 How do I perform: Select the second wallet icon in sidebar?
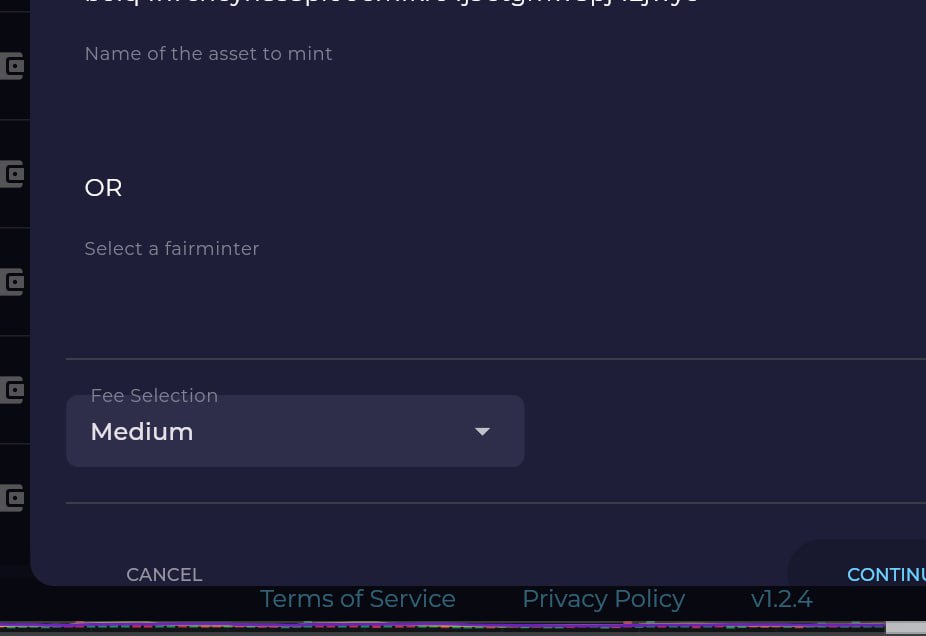tap(12, 174)
